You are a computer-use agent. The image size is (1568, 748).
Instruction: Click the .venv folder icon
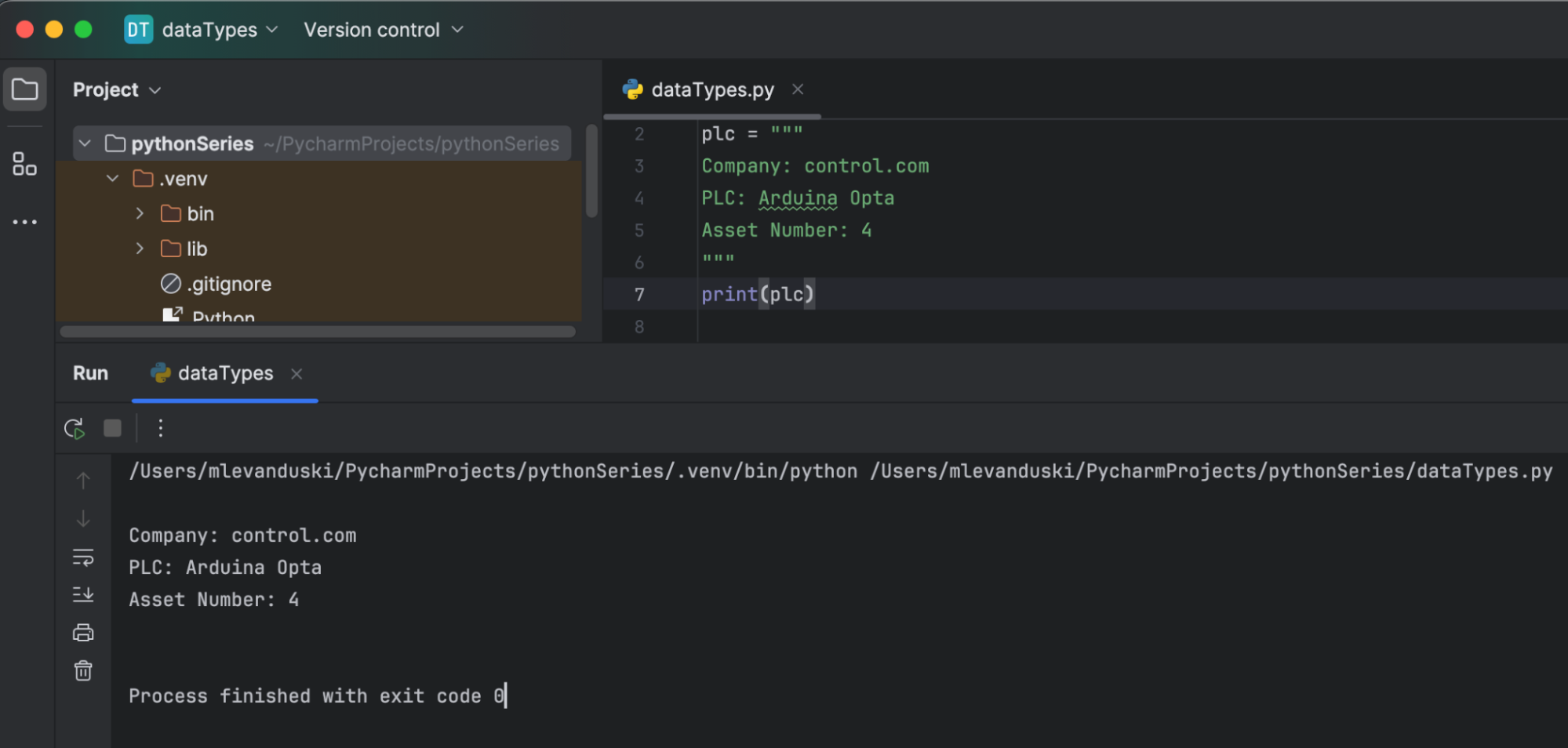pyautogui.click(x=144, y=179)
